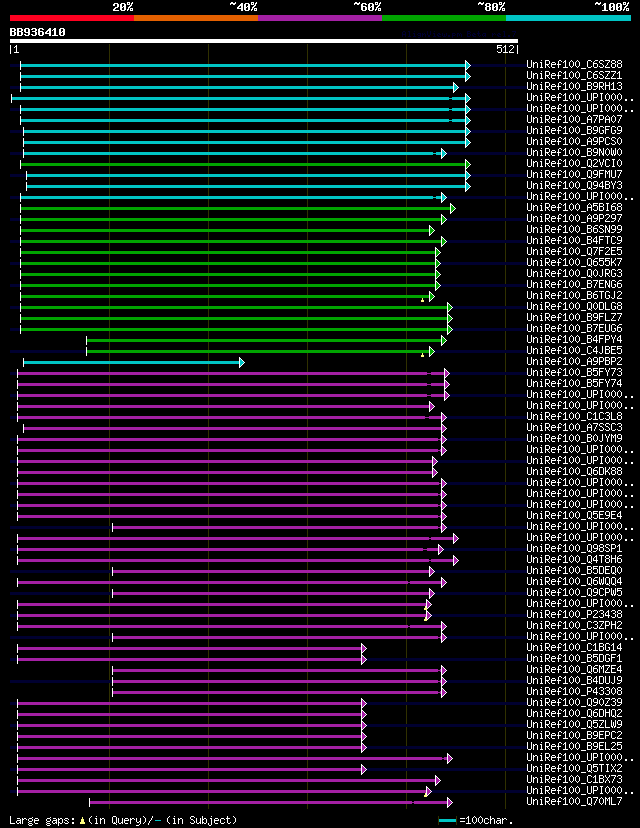Open hit UniRef100_C6SZ88
Image resolution: width=640 pixels, height=828 pixels.
574,64
